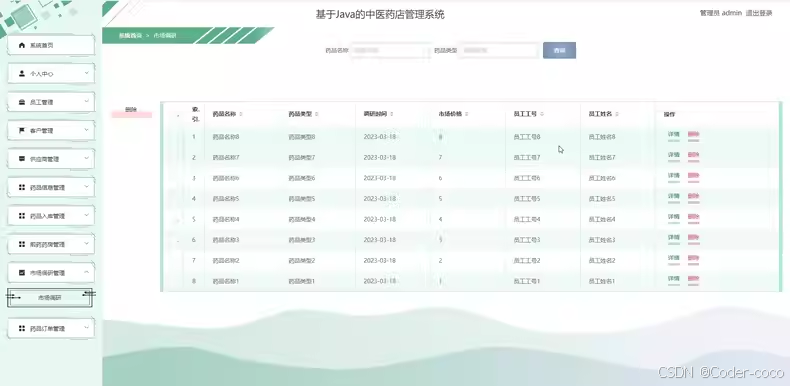The width and height of the screenshot is (790, 386).
Task: Sort table by 调研时间 column arrows
Action: coord(391,114)
